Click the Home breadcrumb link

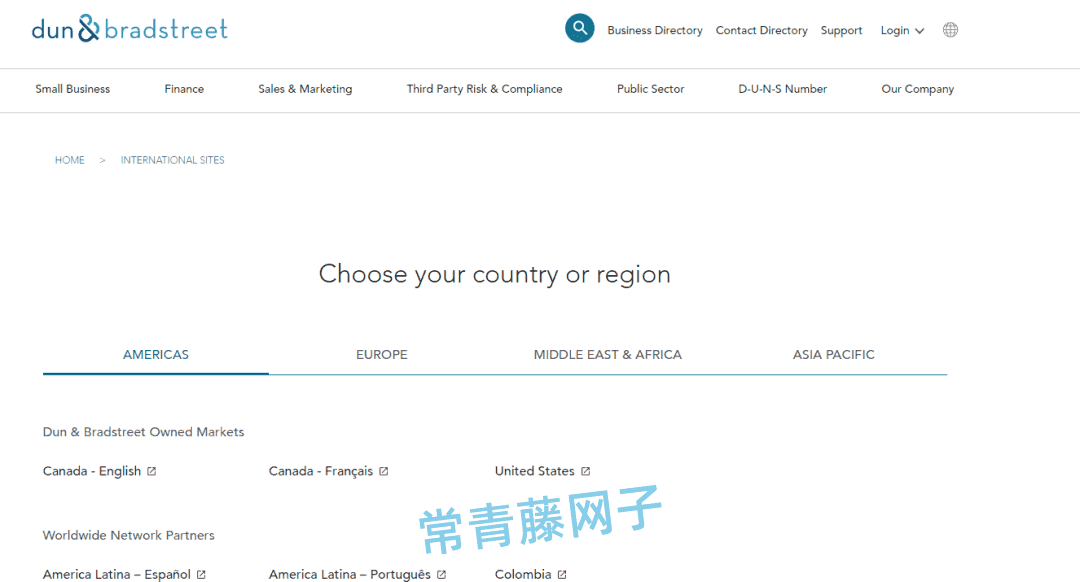pyautogui.click(x=70, y=160)
